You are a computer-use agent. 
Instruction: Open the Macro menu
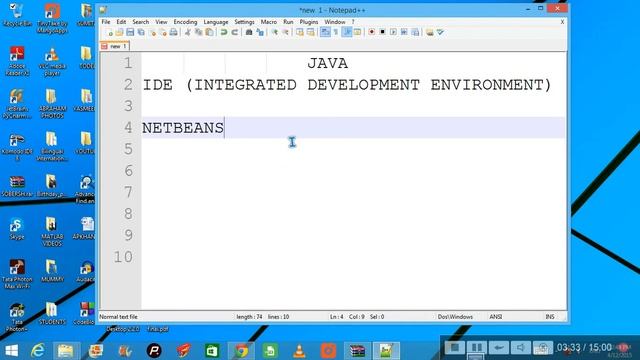click(269, 22)
